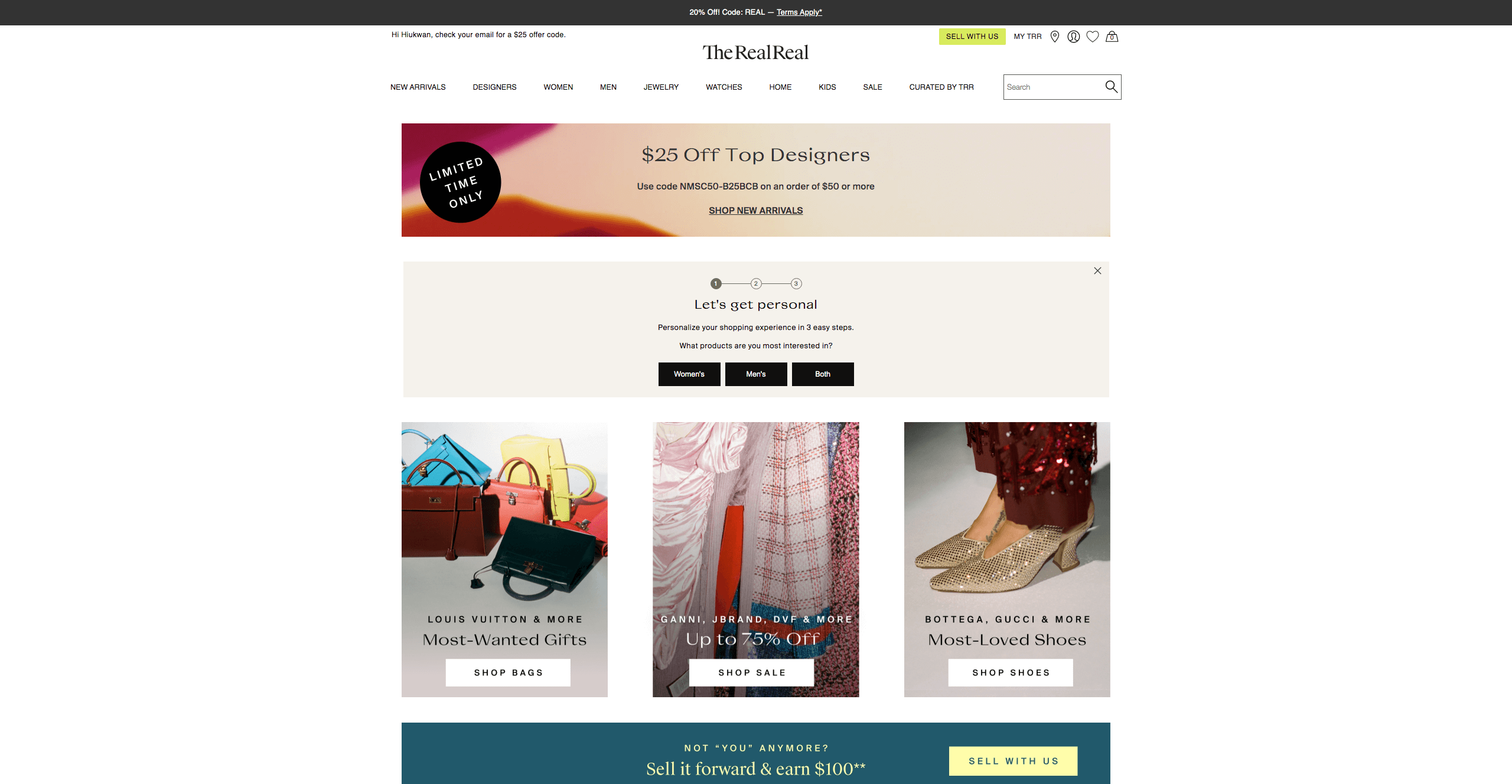Image resolution: width=1512 pixels, height=784 pixels.
Task: Click the Terms Apply link
Action: [799, 12]
